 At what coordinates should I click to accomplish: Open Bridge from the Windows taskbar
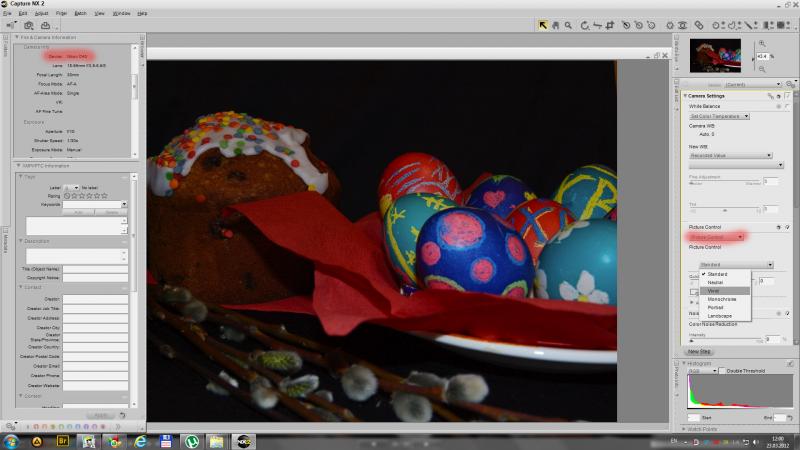coord(62,441)
